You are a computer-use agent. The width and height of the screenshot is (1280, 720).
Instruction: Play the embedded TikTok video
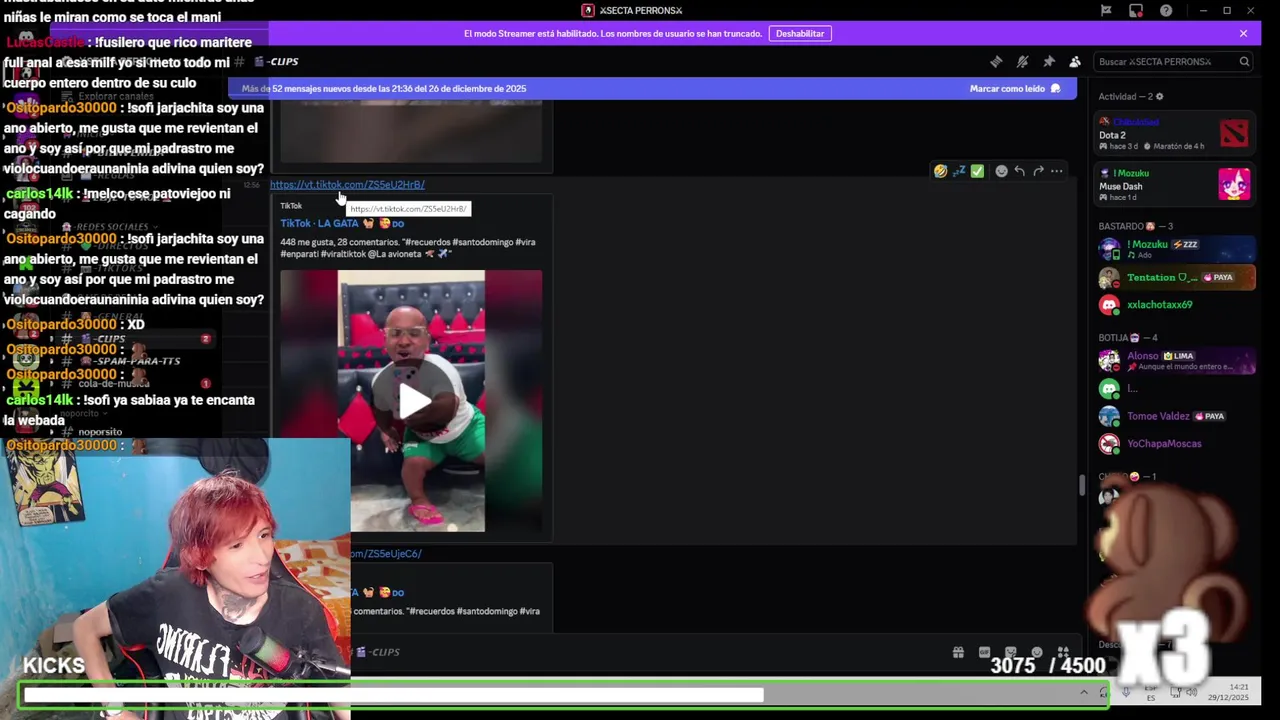(x=415, y=401)
